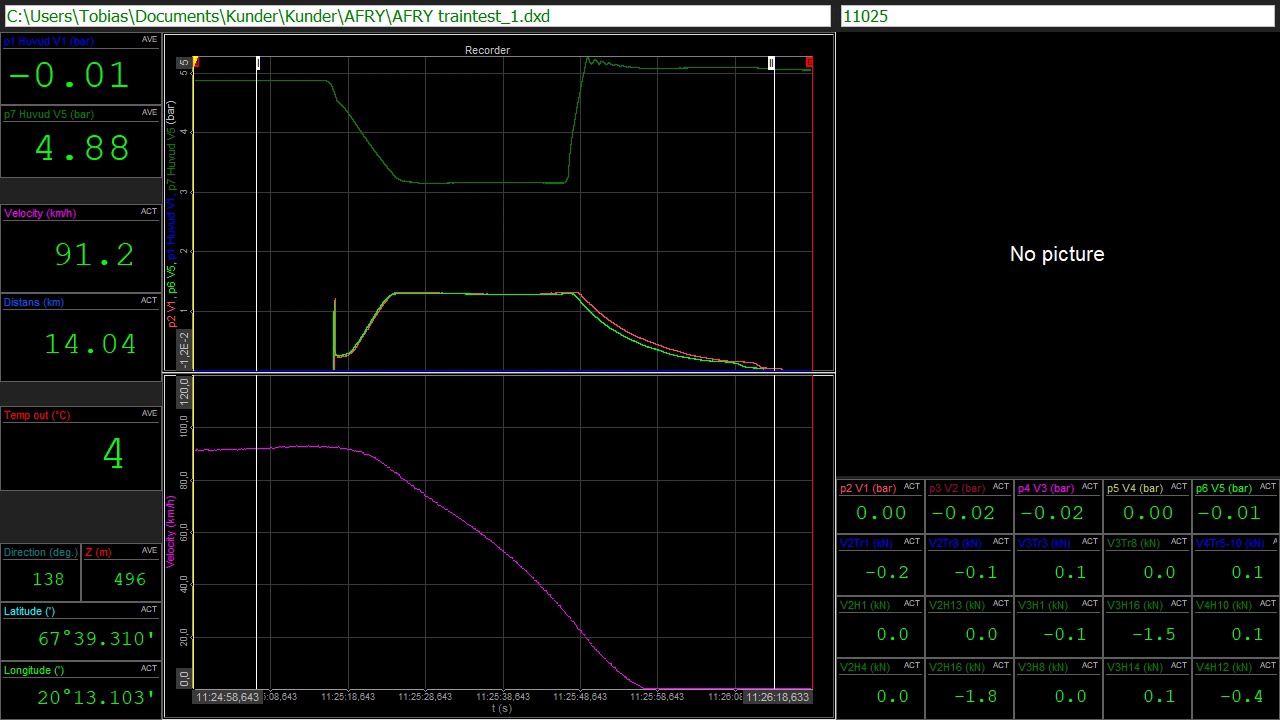Select the V2Tr1 (kN) meter

[x=880, y=565]
